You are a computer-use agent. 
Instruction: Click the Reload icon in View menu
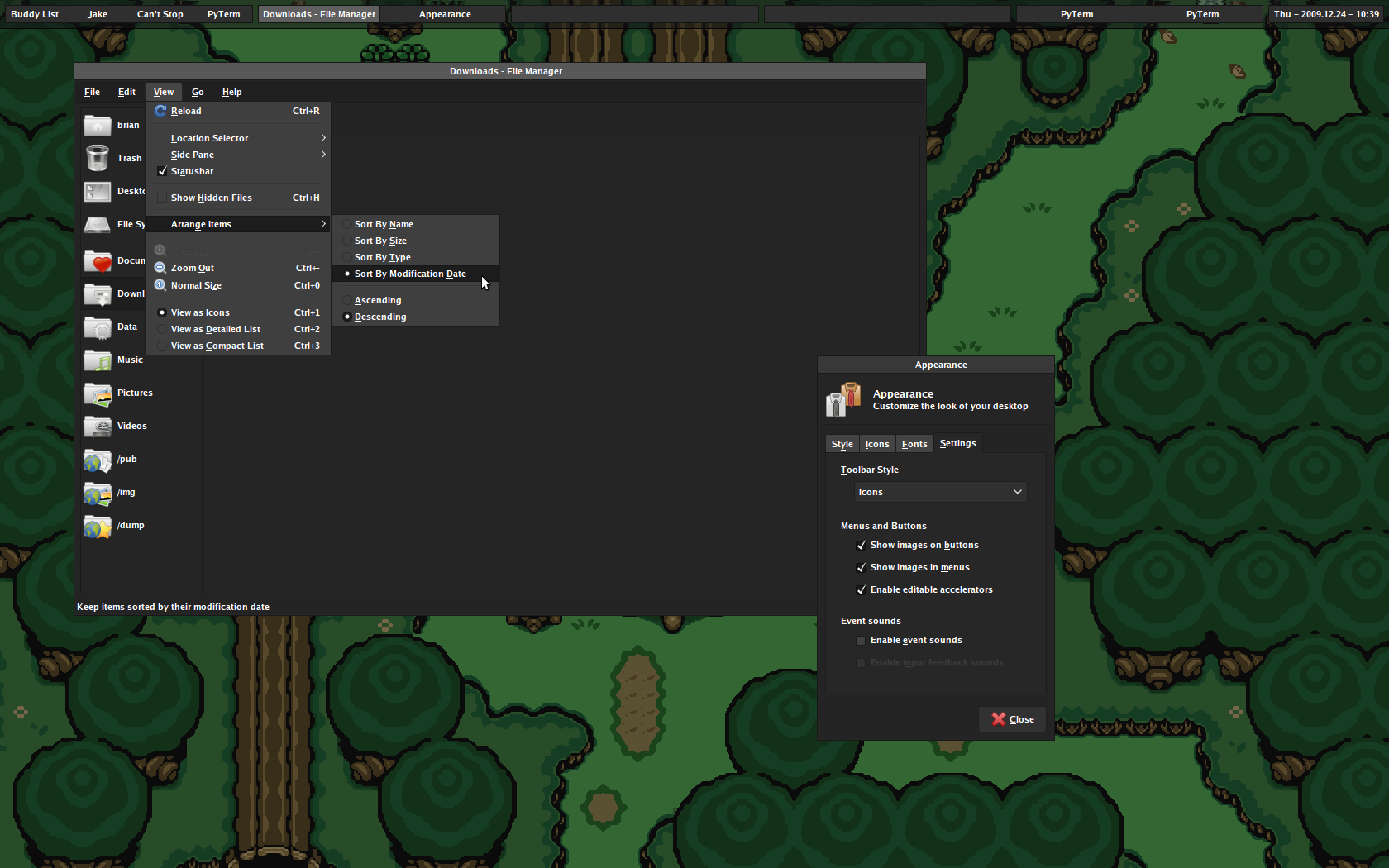[x=160, y=111]
